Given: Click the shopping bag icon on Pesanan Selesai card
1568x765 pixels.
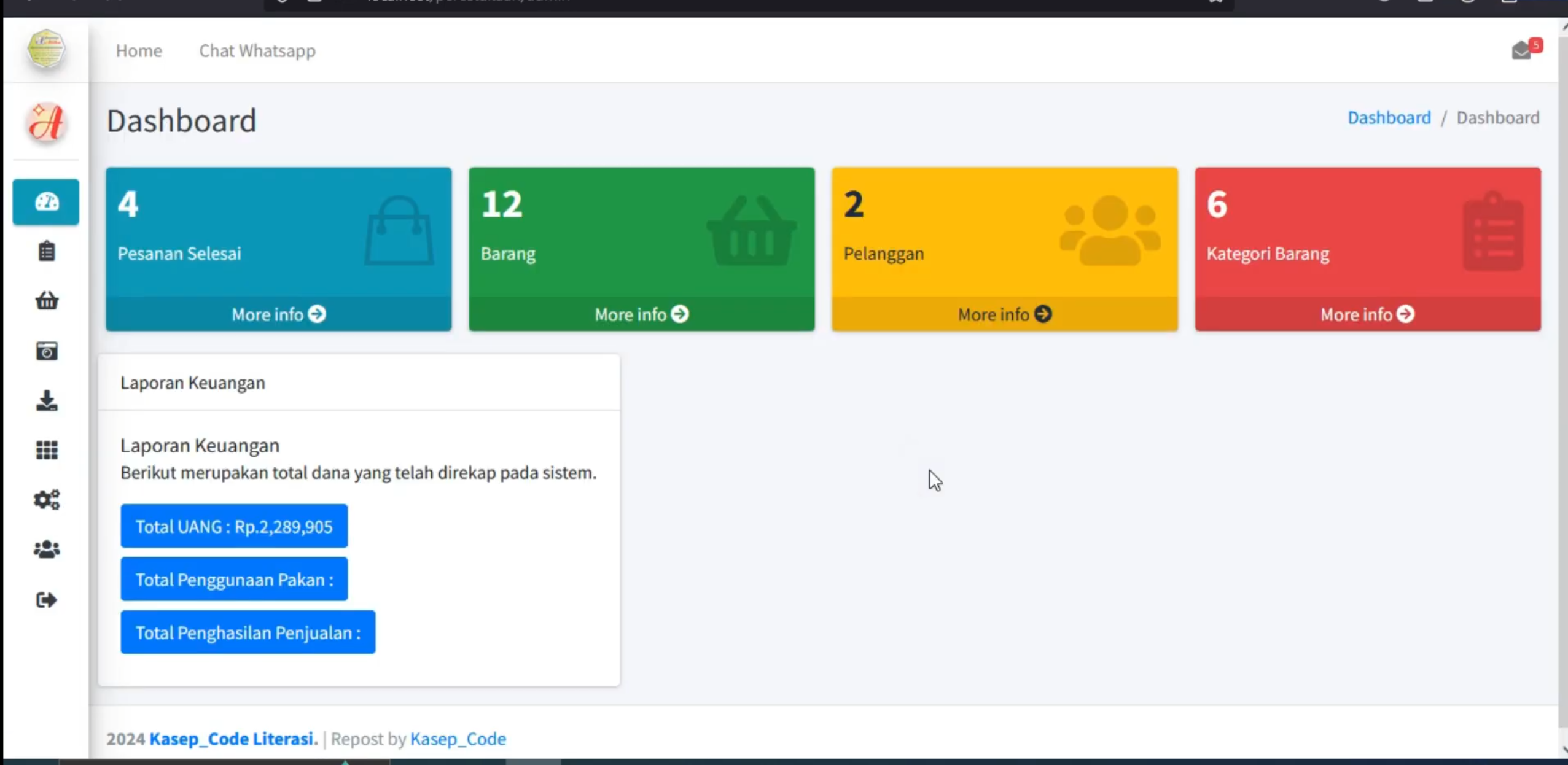Looking at the screenshot, I should pyautogui.click(x=399, y=231).
